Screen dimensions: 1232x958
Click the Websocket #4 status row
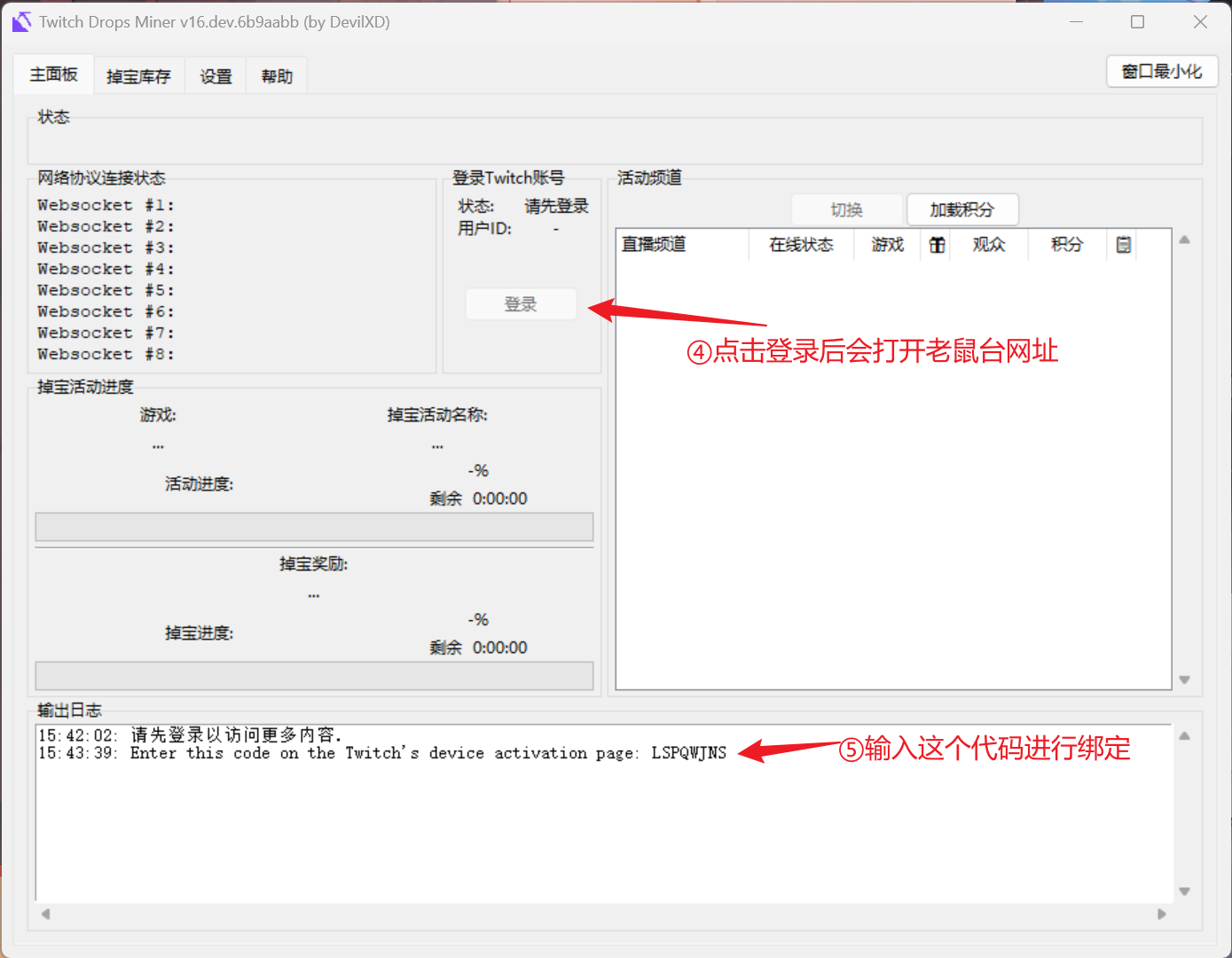tap(106, 270)
